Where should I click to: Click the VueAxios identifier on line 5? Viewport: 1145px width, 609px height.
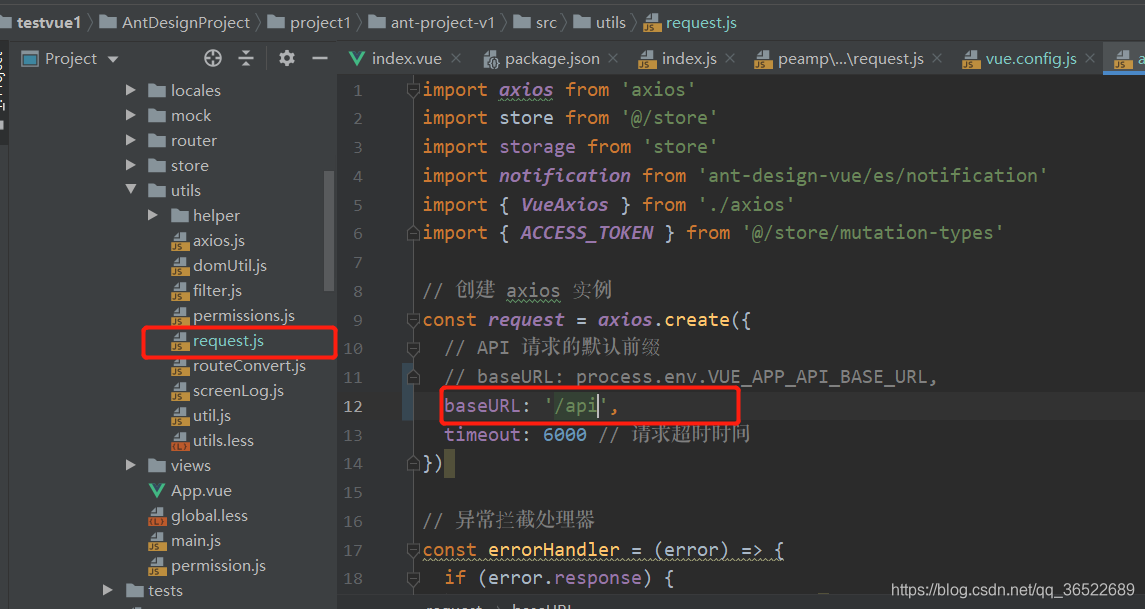[x=564, y=204]
